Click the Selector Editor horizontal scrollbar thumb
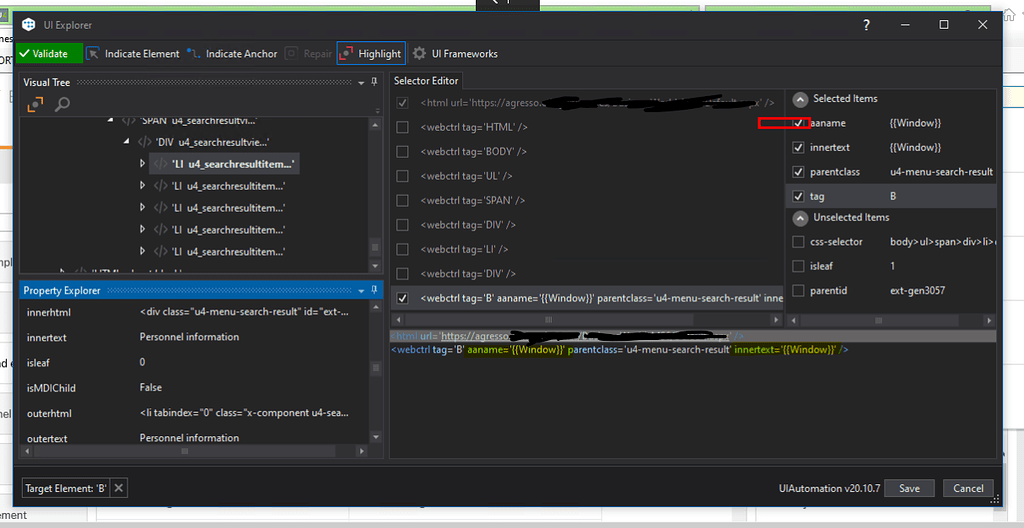The width and height of the screenshot is (1024, 528). pos(549,320)
